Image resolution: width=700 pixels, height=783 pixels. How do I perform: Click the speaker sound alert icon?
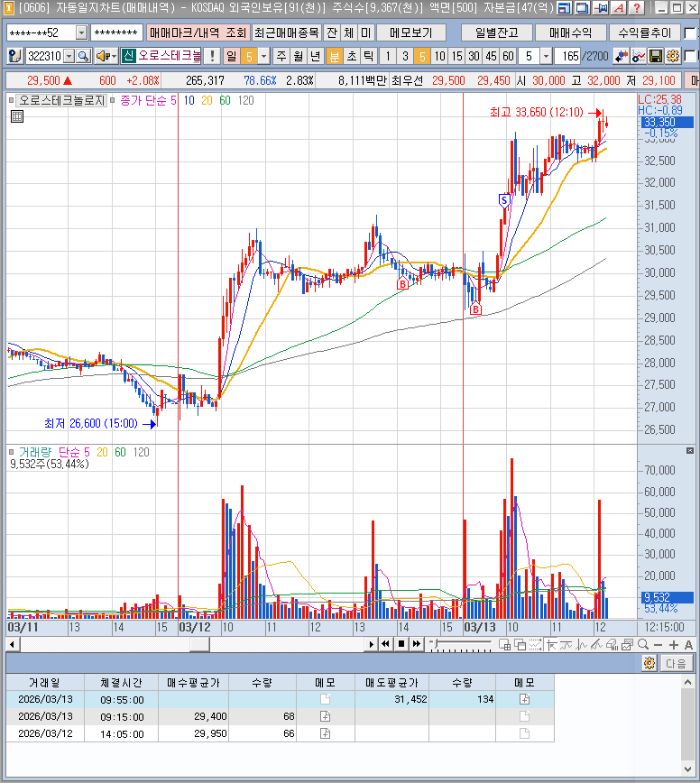tap(103, 56)
